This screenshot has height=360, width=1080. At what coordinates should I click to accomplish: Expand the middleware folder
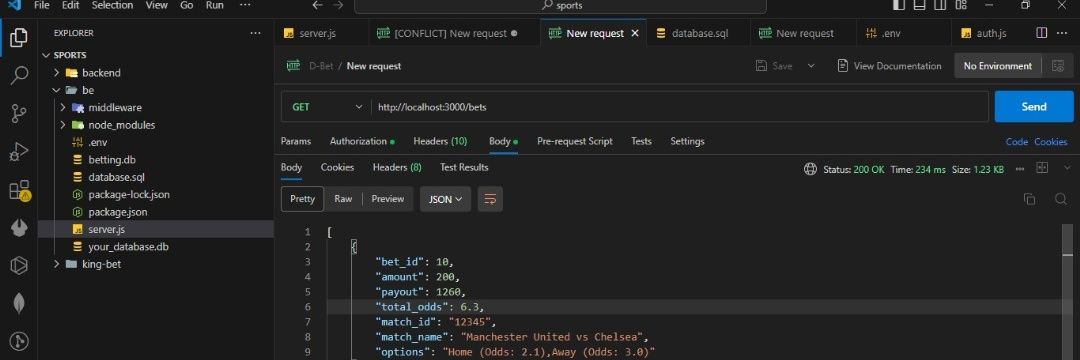tap(63, 107)
